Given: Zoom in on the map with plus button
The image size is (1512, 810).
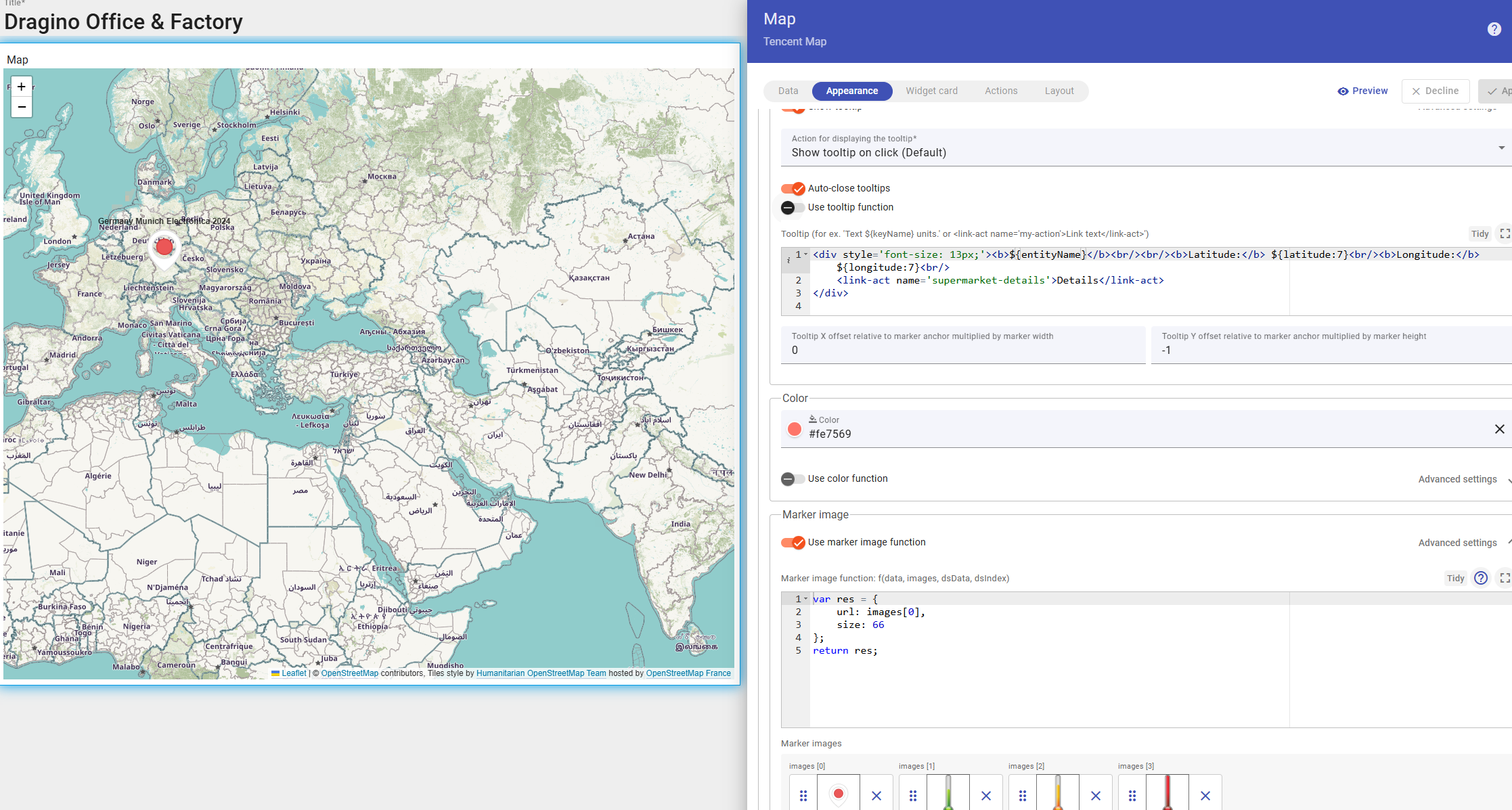Looking at the screenshot, I should (22, 87).
